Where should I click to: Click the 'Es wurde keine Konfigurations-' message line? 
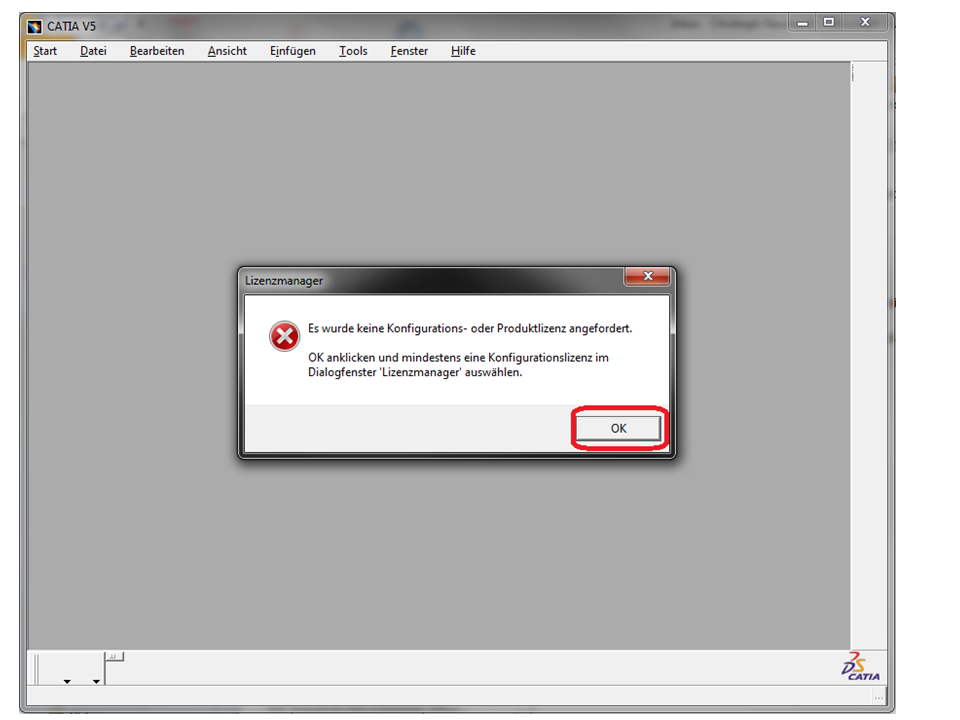[x=470, y=328]
